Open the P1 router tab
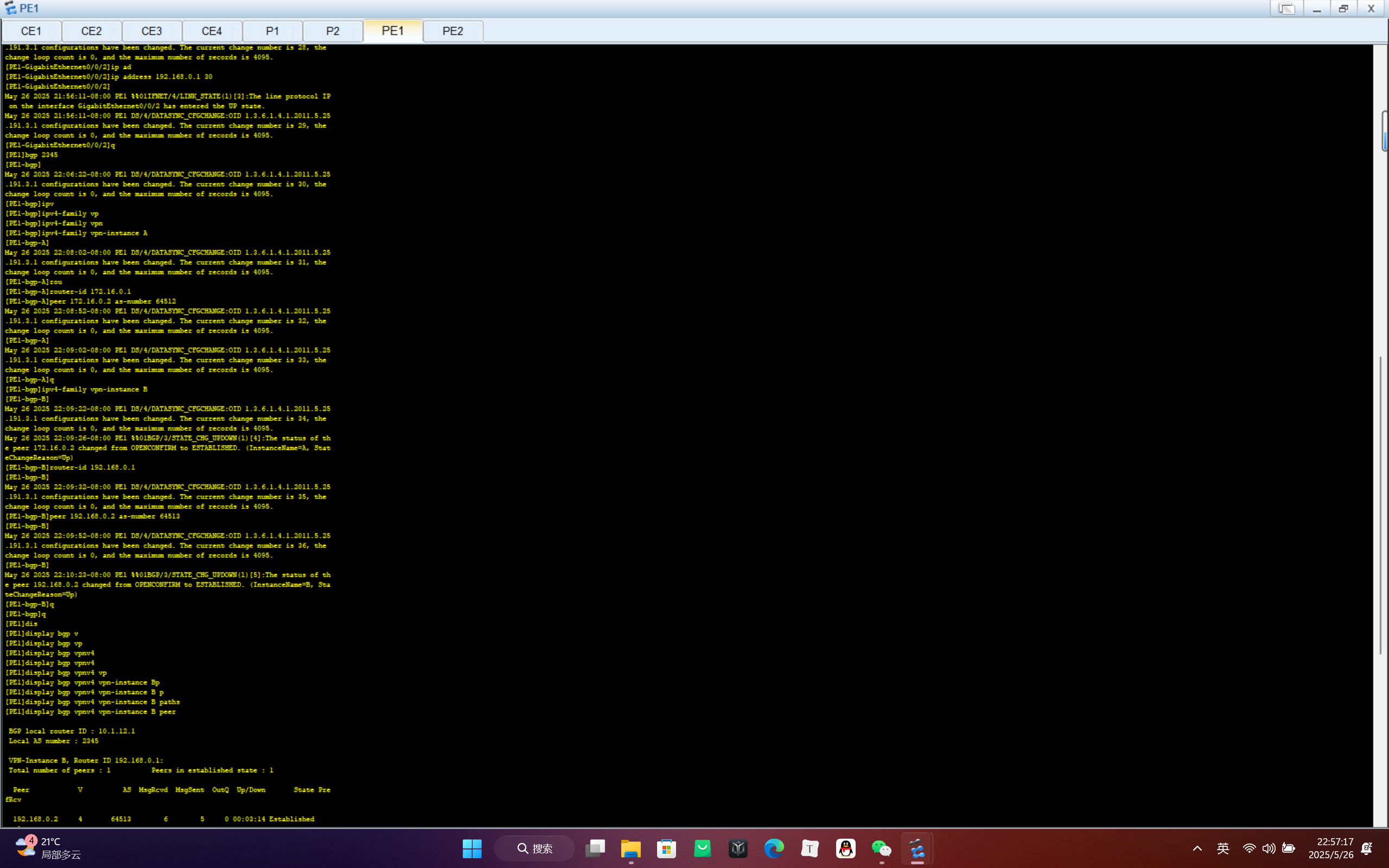Image resolution: width=1389 pixels, height=868 pixels. tap(272, 31)
